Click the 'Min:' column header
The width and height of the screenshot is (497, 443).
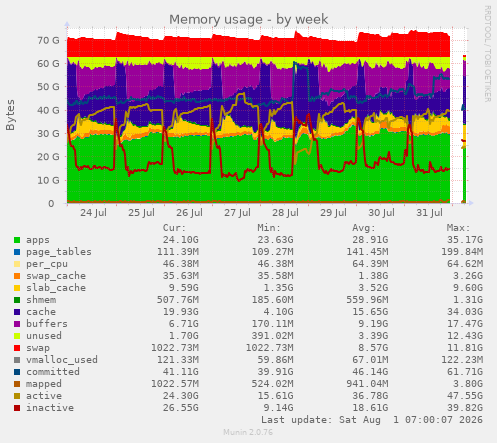[x=269, y=228]
